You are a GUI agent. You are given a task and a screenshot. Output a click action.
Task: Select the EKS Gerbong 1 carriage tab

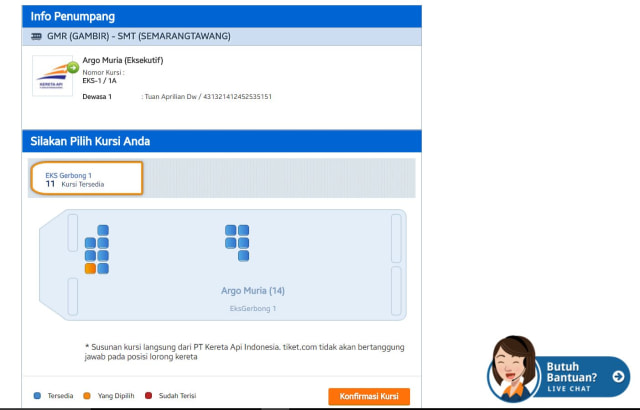pyautogui.click(x=87, y=178)
